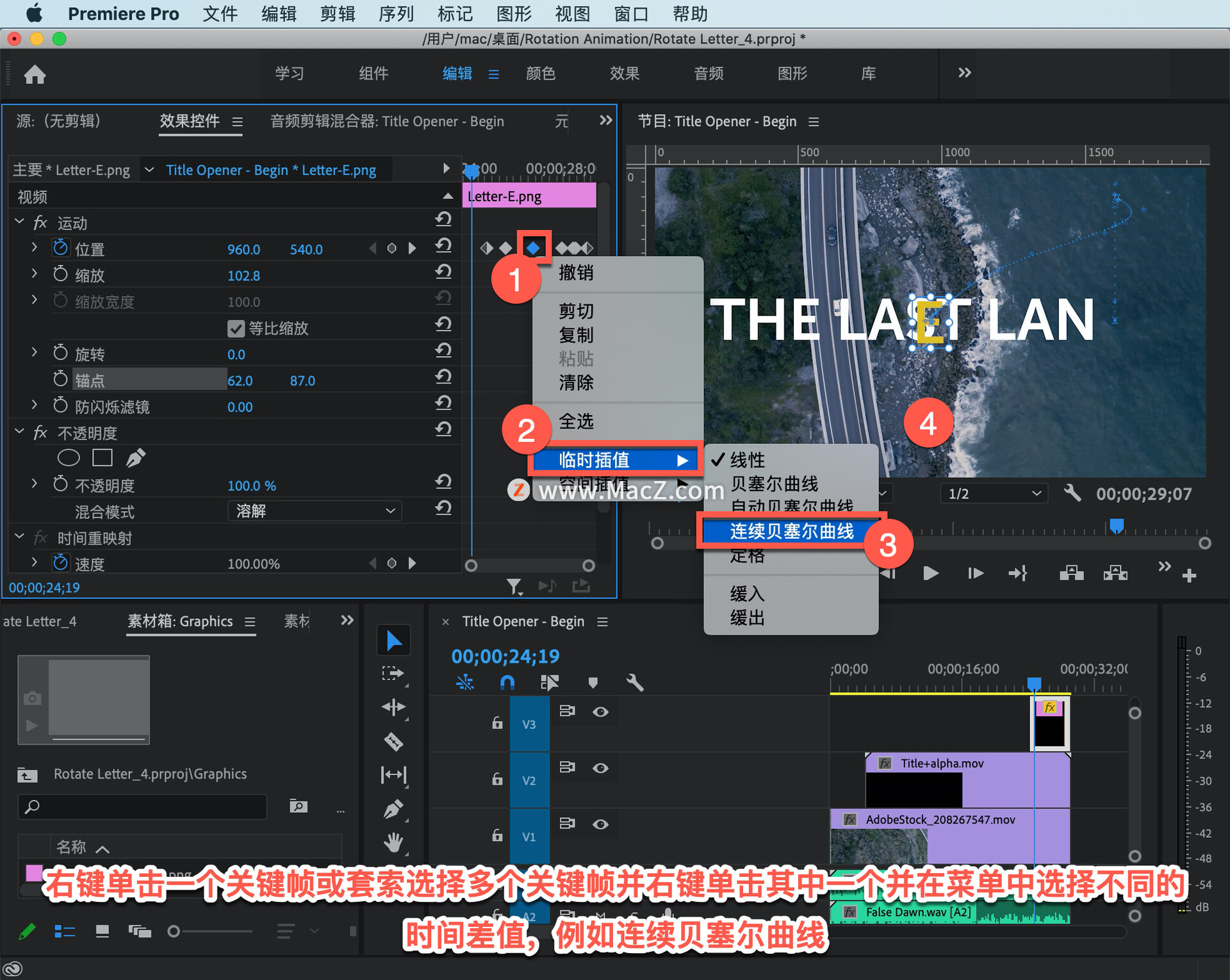Hide track V2 with eye icon
This screenshot has height=980, width=1230.
click(x=600, y=768)
